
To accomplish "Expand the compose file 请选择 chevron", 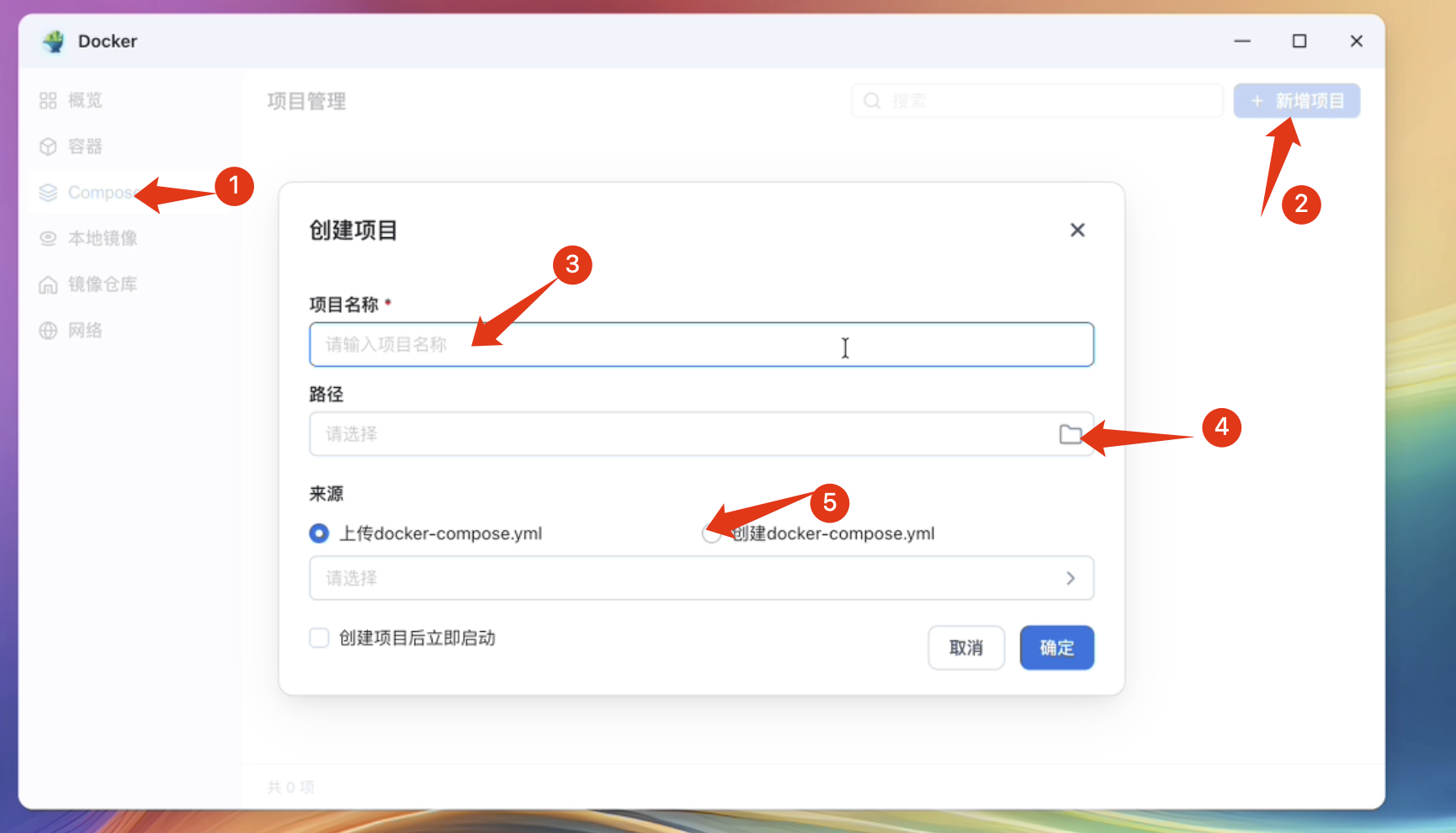I will (1070, 578).
